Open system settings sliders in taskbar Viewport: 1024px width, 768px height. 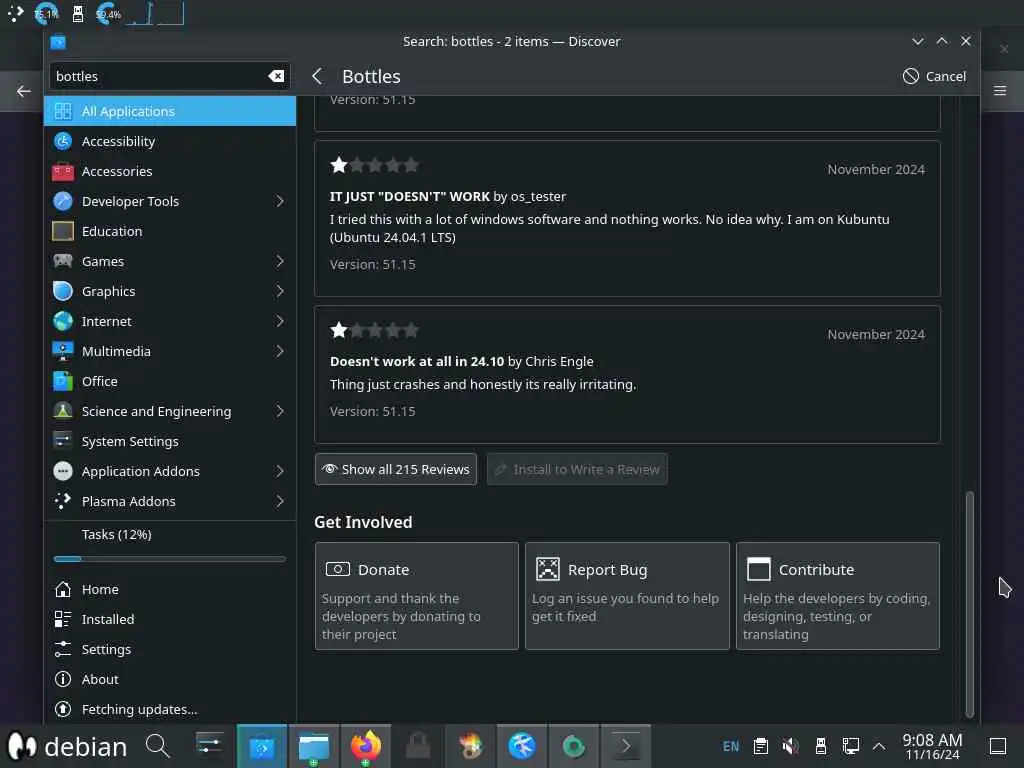coord(209,746)
